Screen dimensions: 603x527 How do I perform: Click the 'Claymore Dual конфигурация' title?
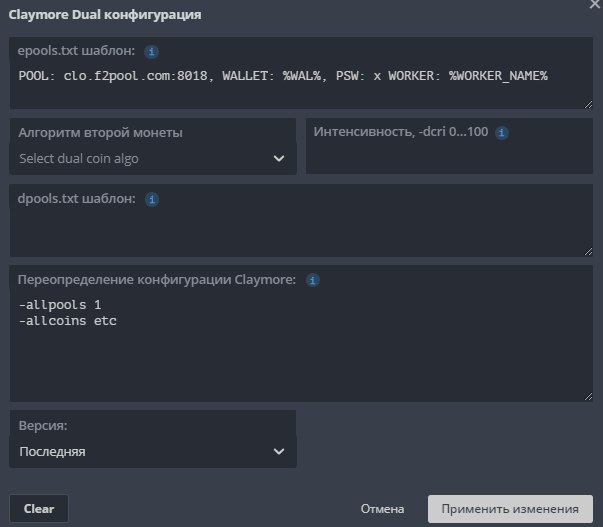105,15
